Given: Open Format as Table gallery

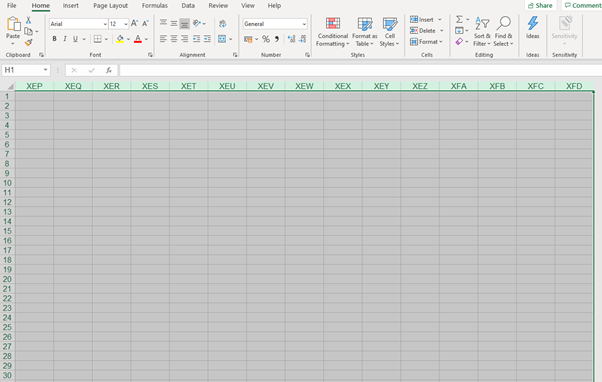Looking at the screenshot, I should coord(364,32).
